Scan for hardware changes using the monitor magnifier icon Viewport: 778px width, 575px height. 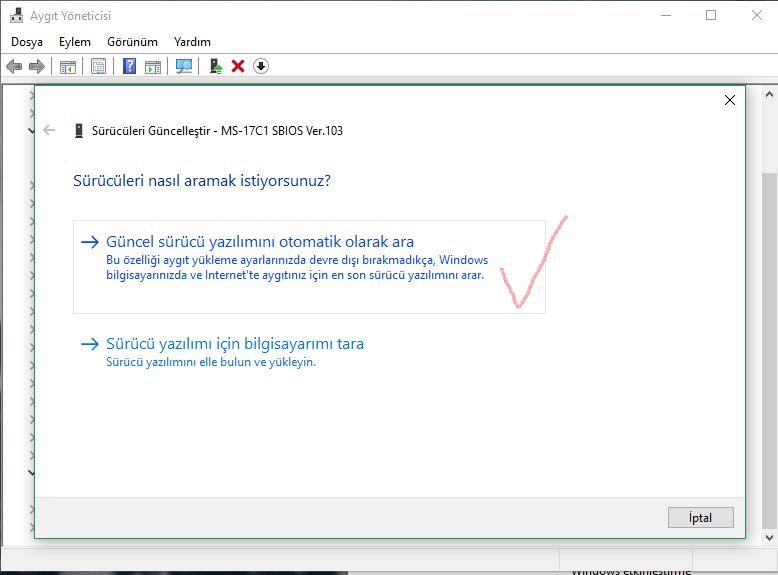(184, 66)
